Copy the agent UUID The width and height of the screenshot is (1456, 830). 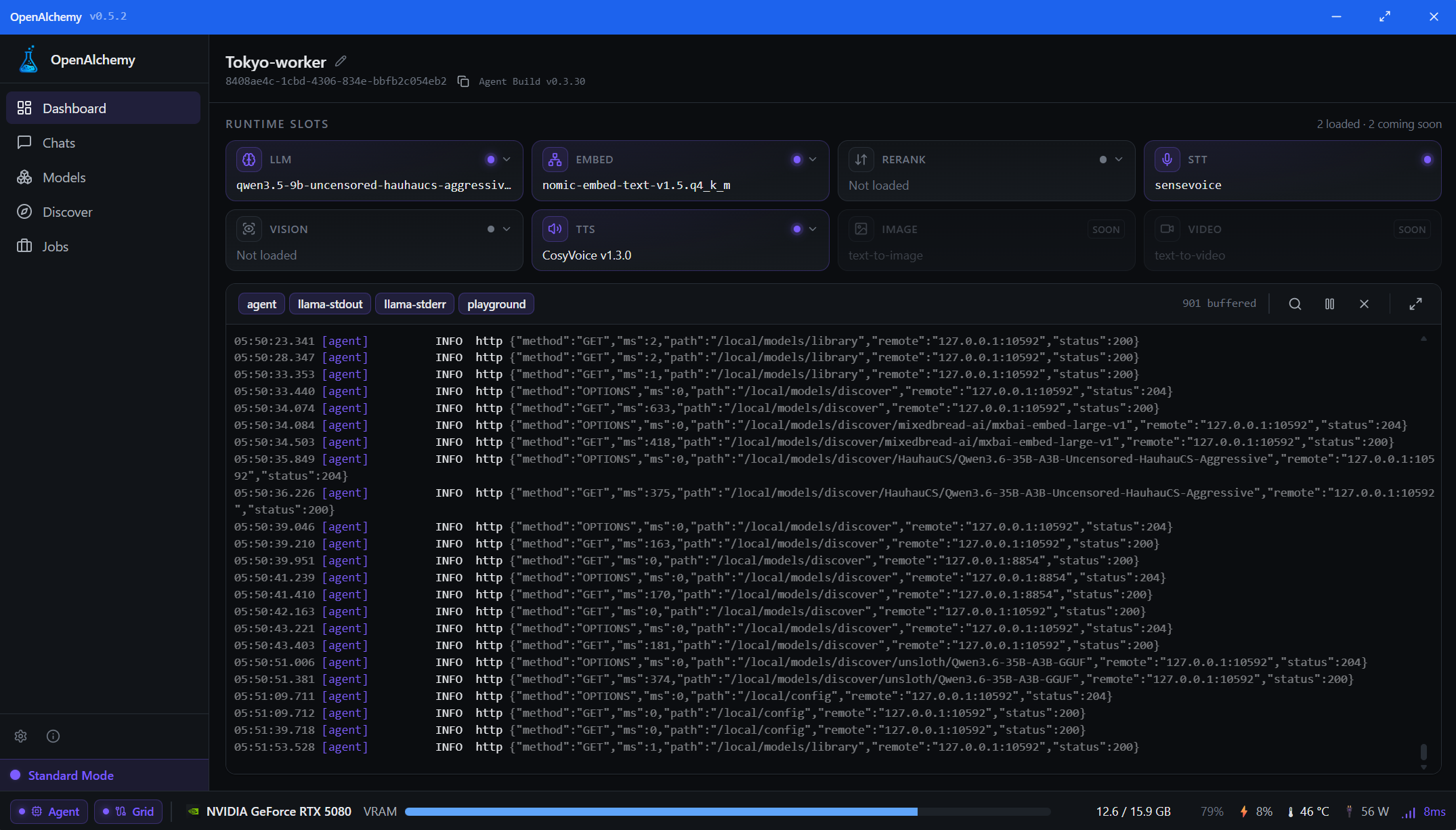463,81
